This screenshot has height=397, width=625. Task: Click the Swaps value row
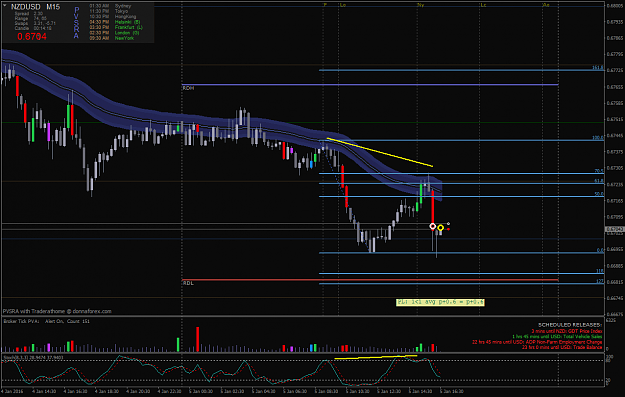click(x=35, y=24)
